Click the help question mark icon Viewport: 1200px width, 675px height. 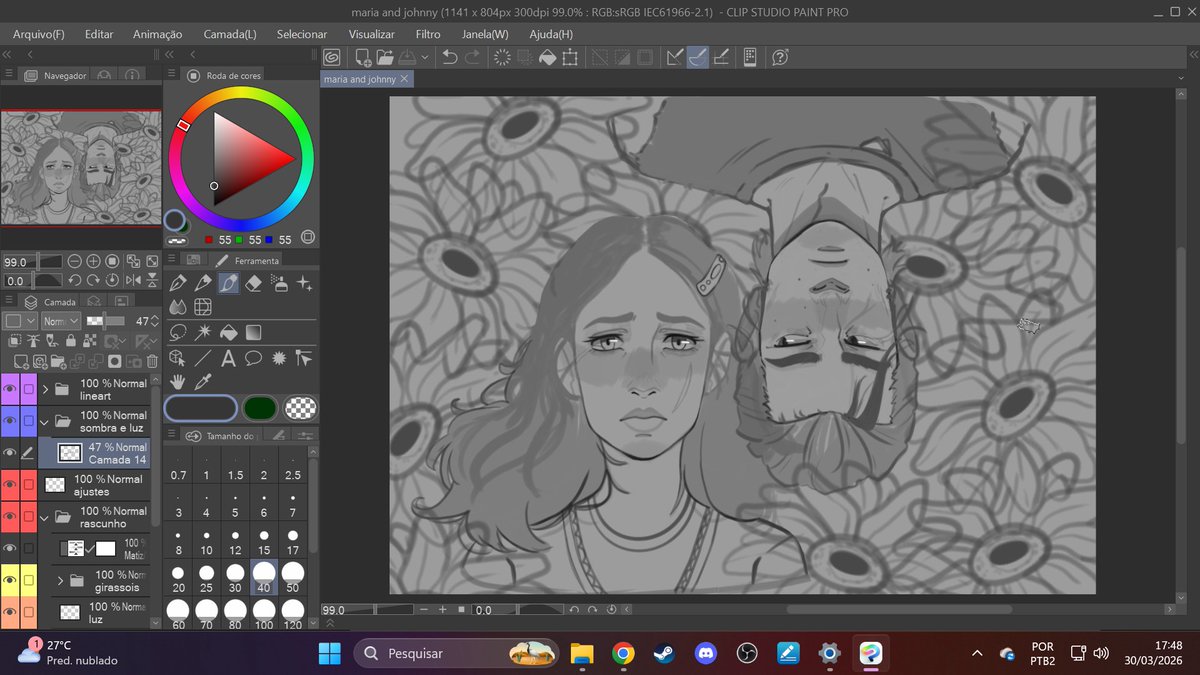point(780,58)
